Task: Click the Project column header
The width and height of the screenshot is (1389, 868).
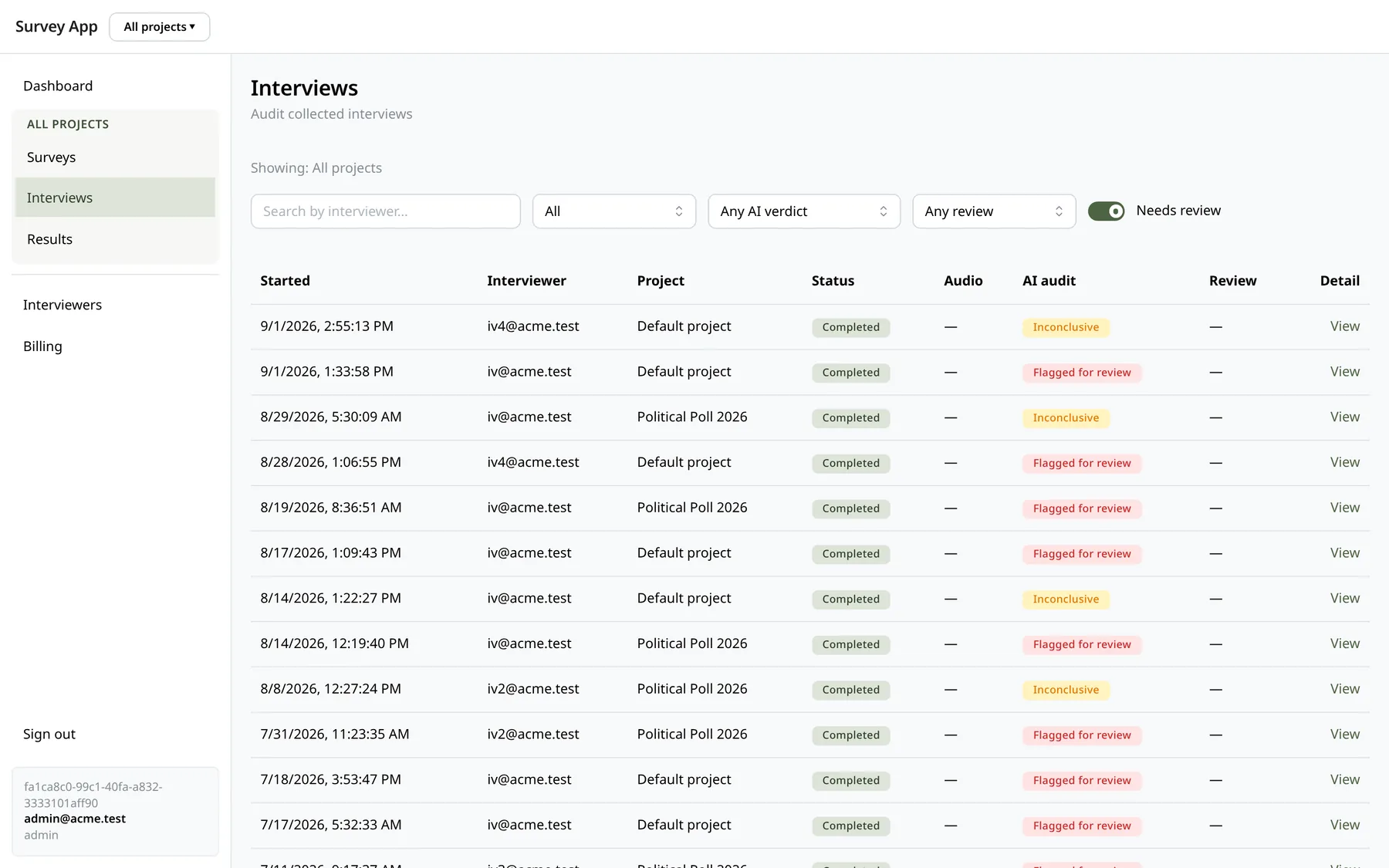Action: point(661,281)
